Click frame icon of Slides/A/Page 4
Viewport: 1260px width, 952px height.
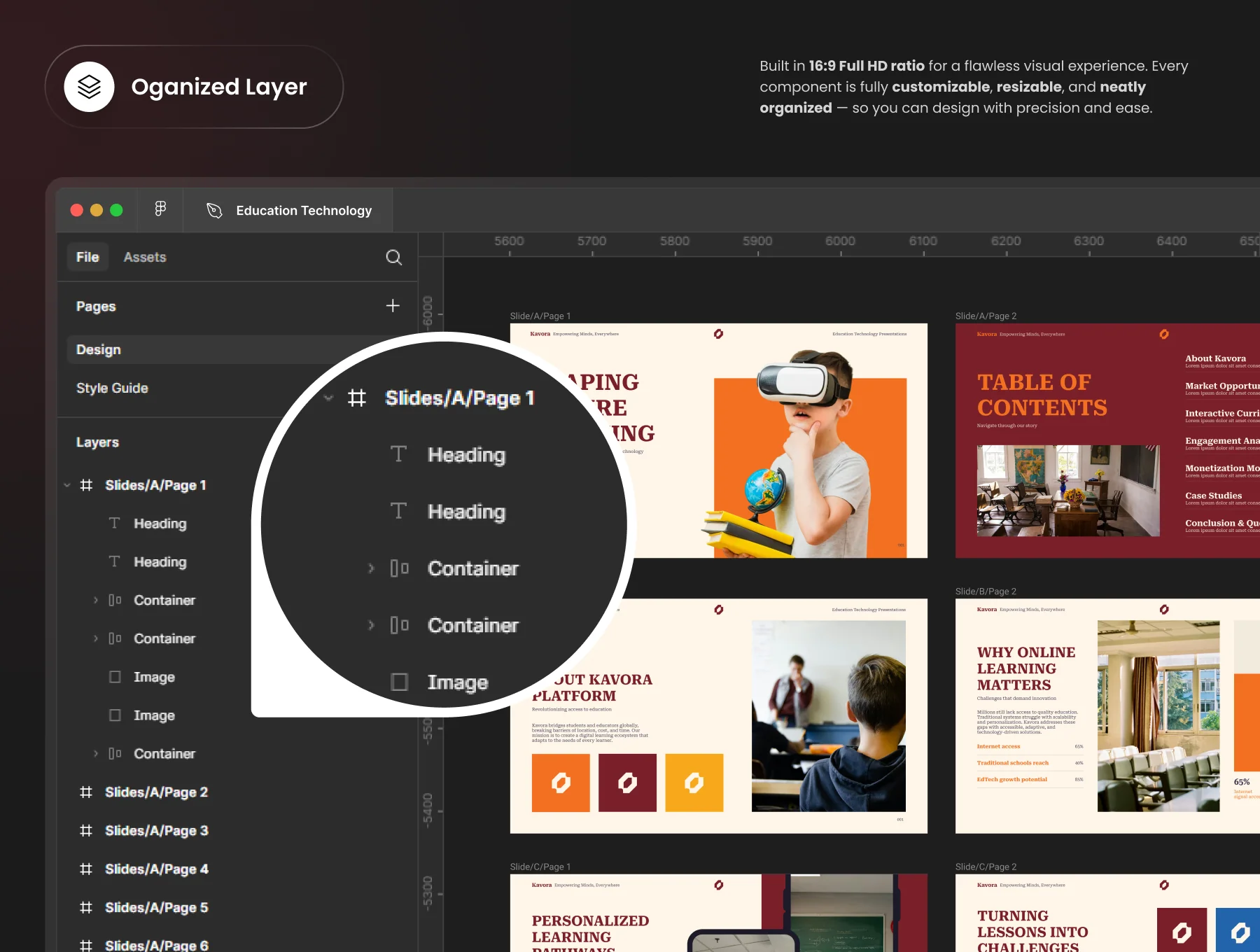86,869
